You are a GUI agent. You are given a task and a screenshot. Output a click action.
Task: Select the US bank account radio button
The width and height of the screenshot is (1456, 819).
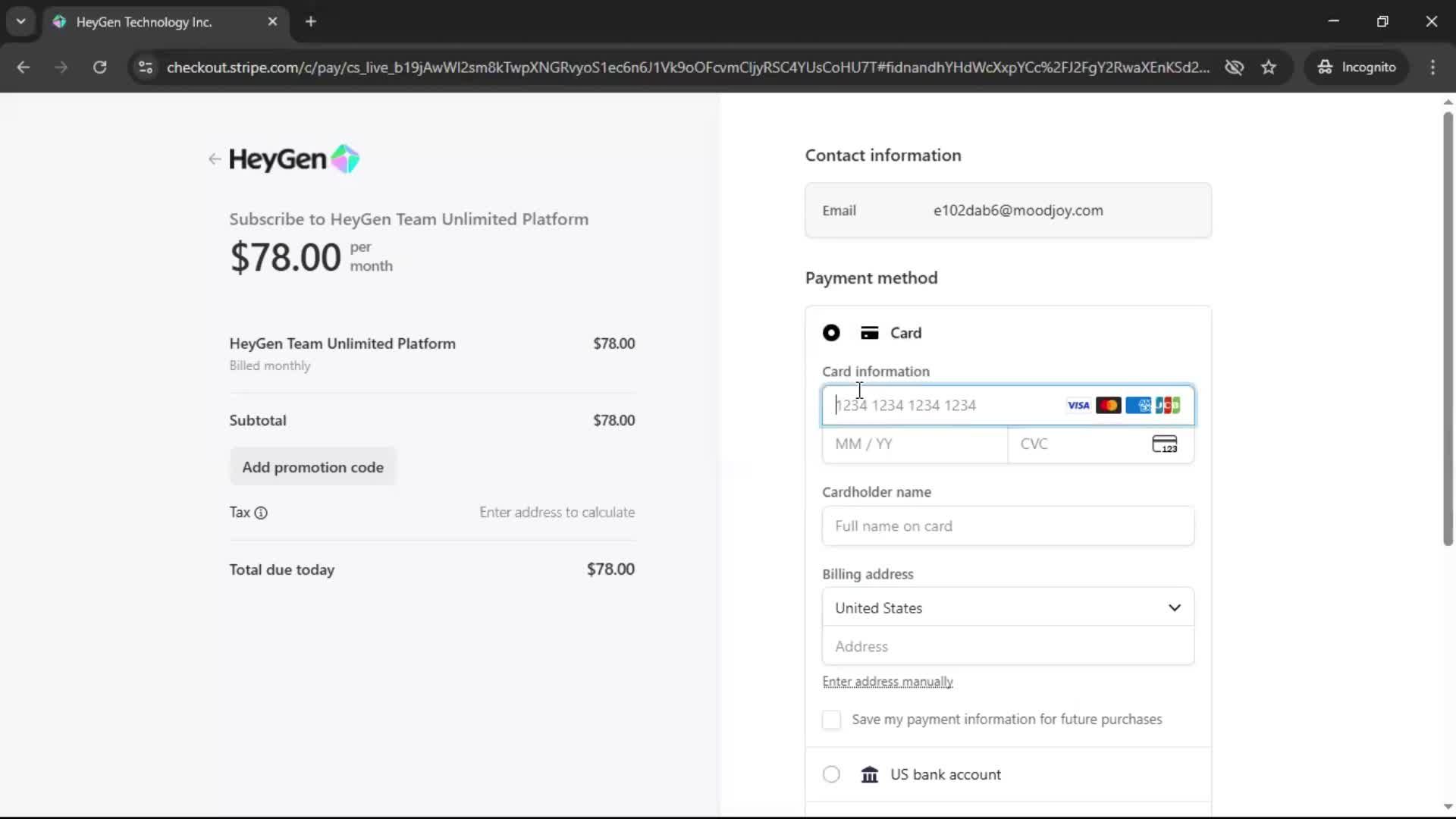(831, 774)
